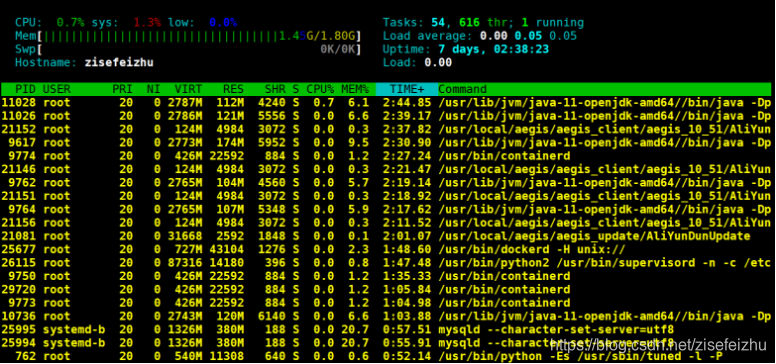This screenshot has height=364, width=776.
Task: Select supervisord process with PID 26115
Action: click(386, 263)
